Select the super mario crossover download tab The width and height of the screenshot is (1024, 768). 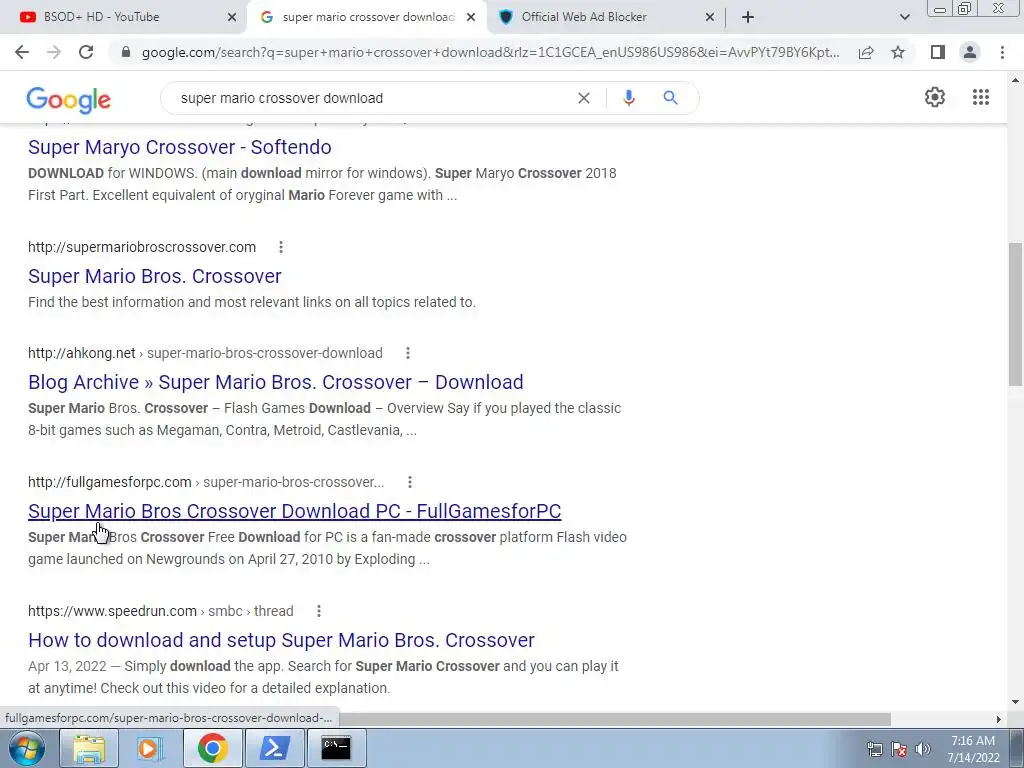click(368, 17)
